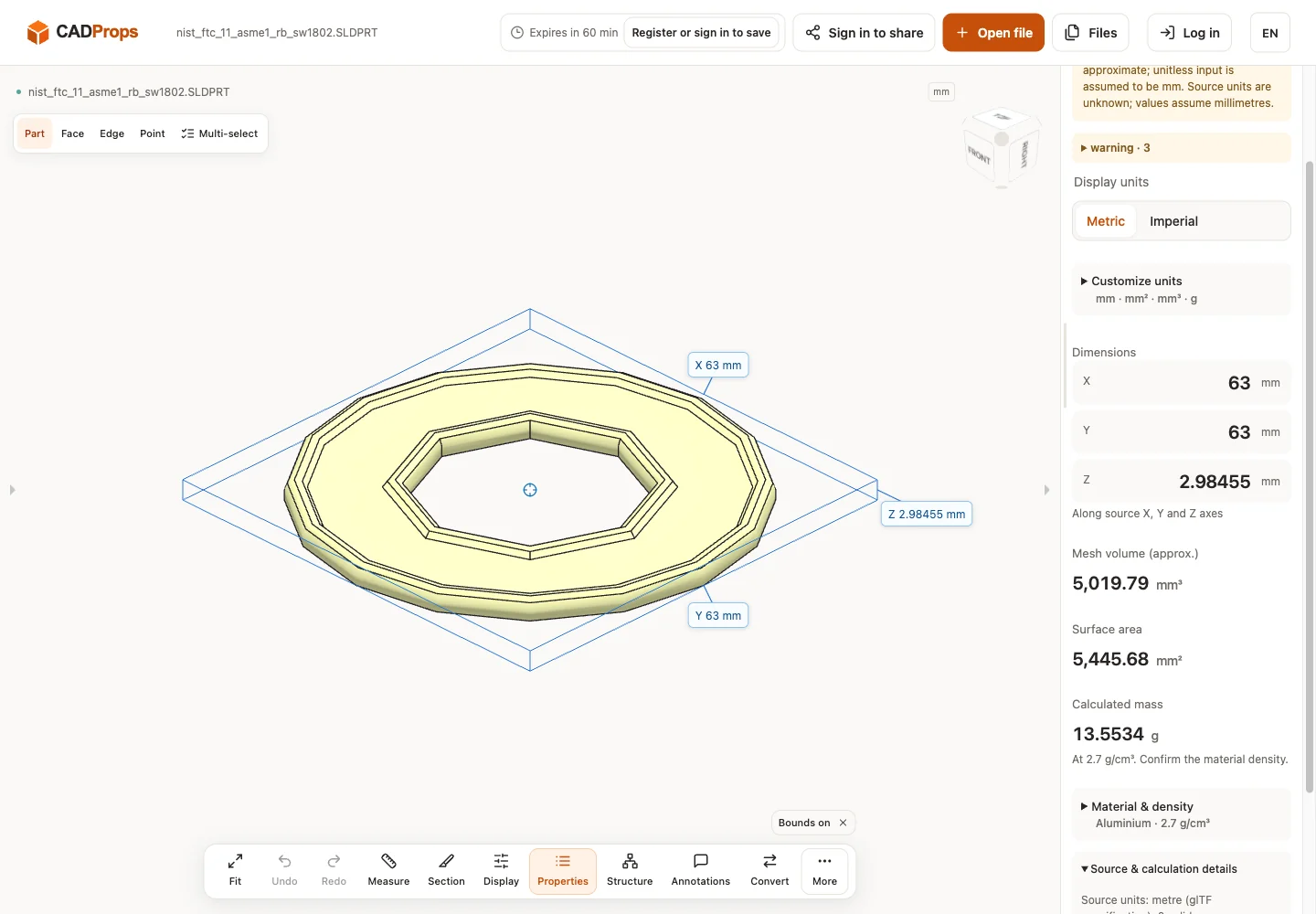Click surface area 5,445.68 value
Image resolution: width=1316 pixels, height=914 pixels.
(1110, 659)
